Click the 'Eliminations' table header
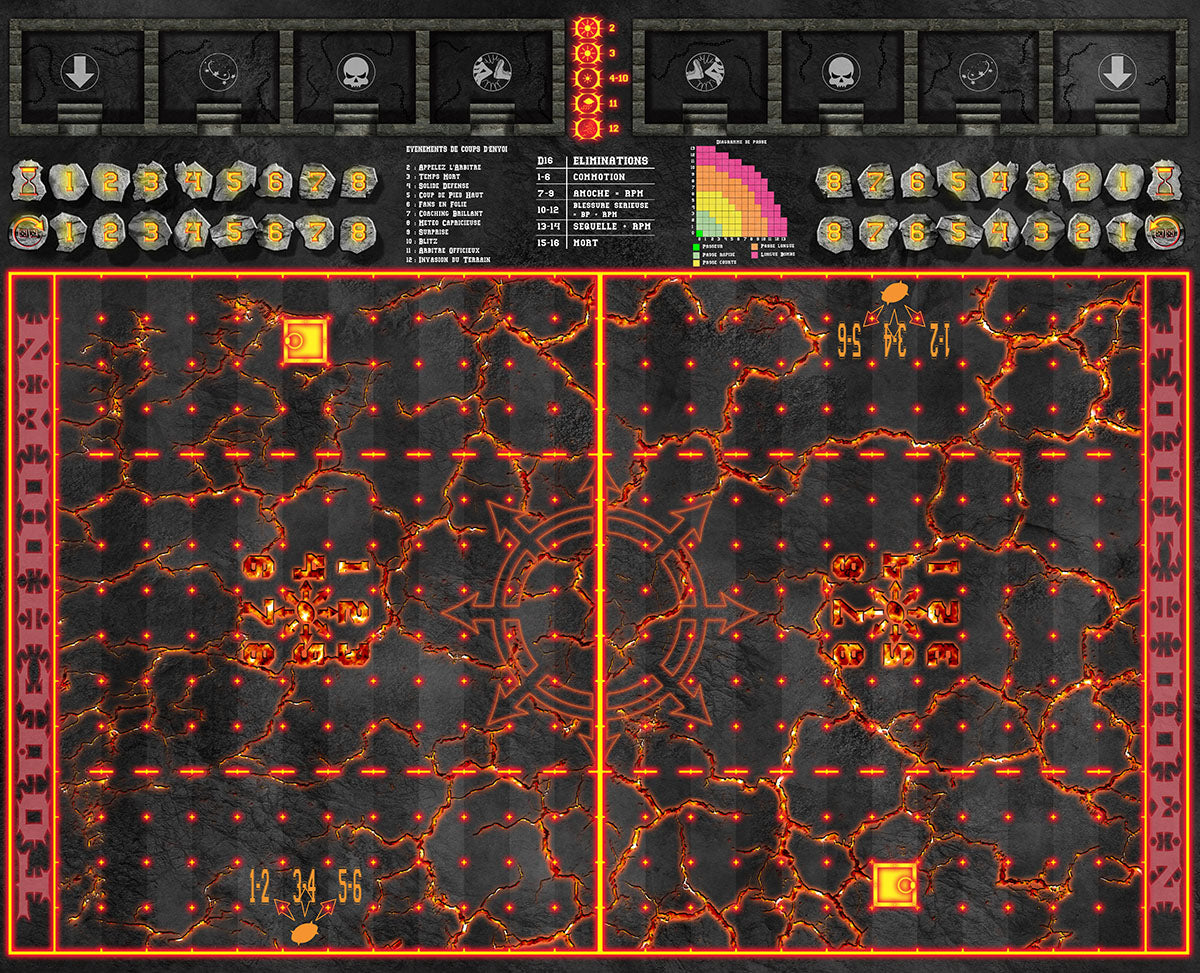The height and width of the screenshot is (973, 1200). coord(613,160)
